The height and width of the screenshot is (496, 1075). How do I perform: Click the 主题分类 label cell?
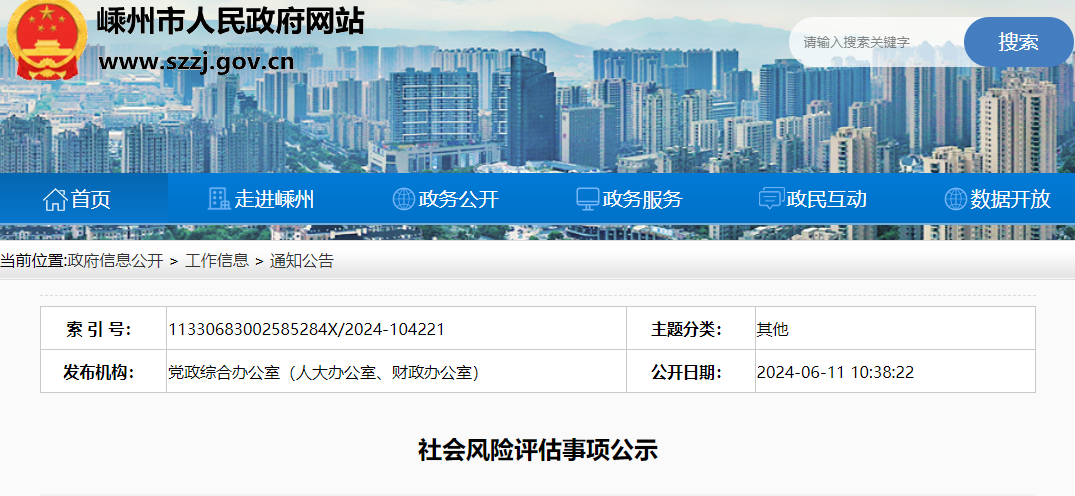pos(691,329)
